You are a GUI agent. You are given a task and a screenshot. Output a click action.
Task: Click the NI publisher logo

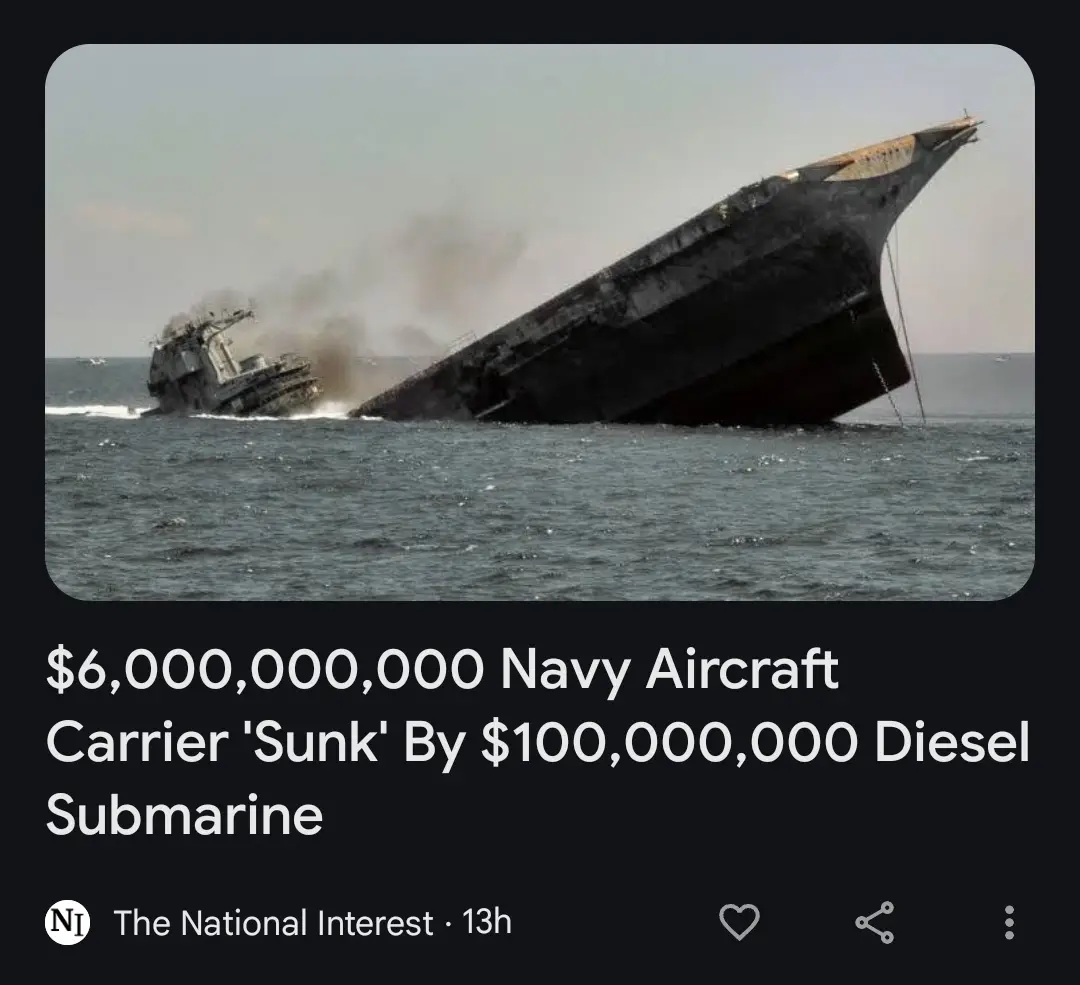pyautogui.click(x=68, y=923)
